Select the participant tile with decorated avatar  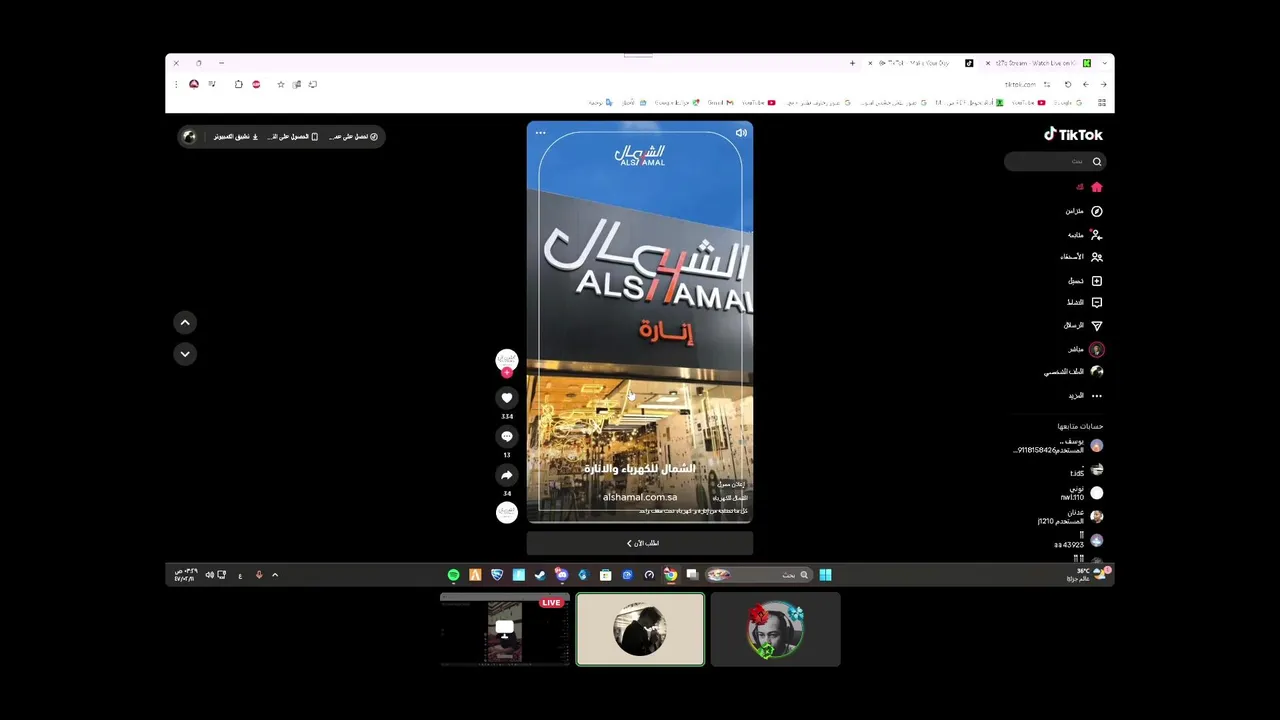click(776, 629)
